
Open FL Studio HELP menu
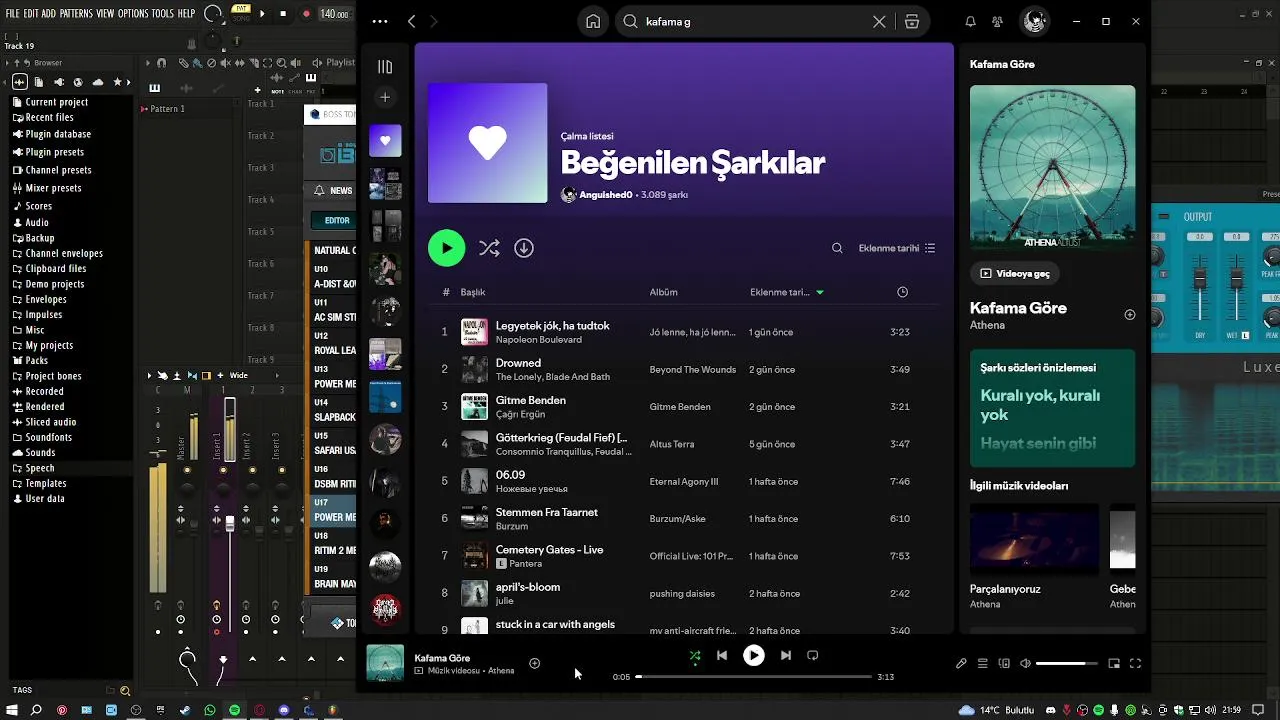tap(187, 14)
